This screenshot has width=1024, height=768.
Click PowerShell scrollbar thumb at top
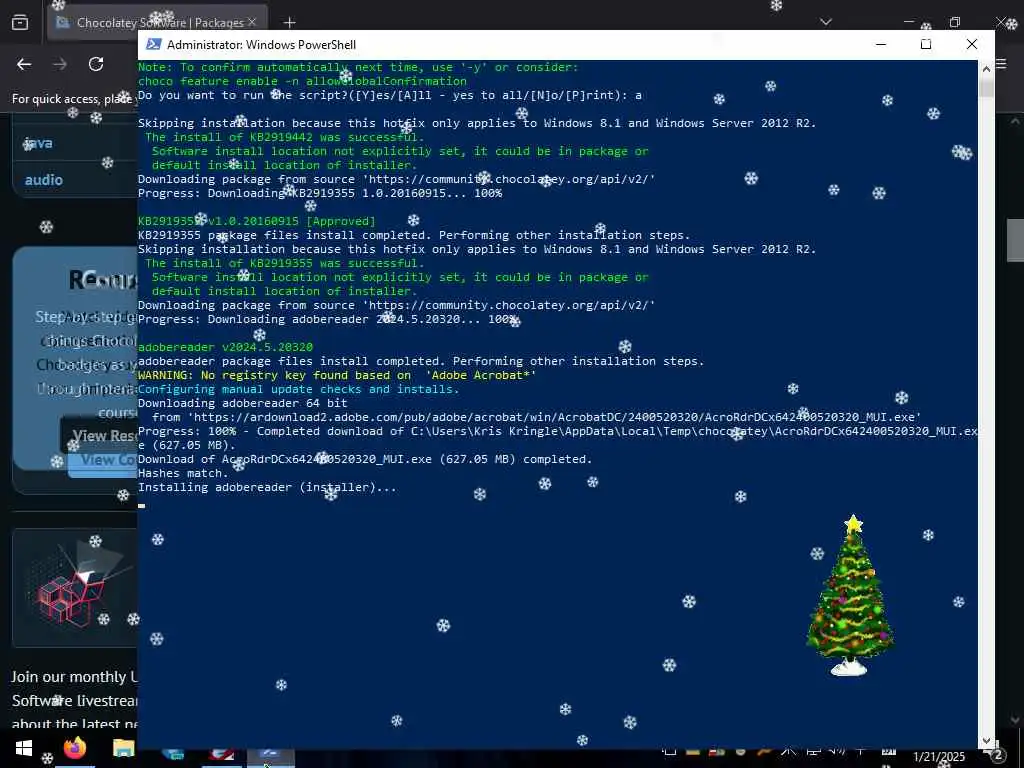986,88
